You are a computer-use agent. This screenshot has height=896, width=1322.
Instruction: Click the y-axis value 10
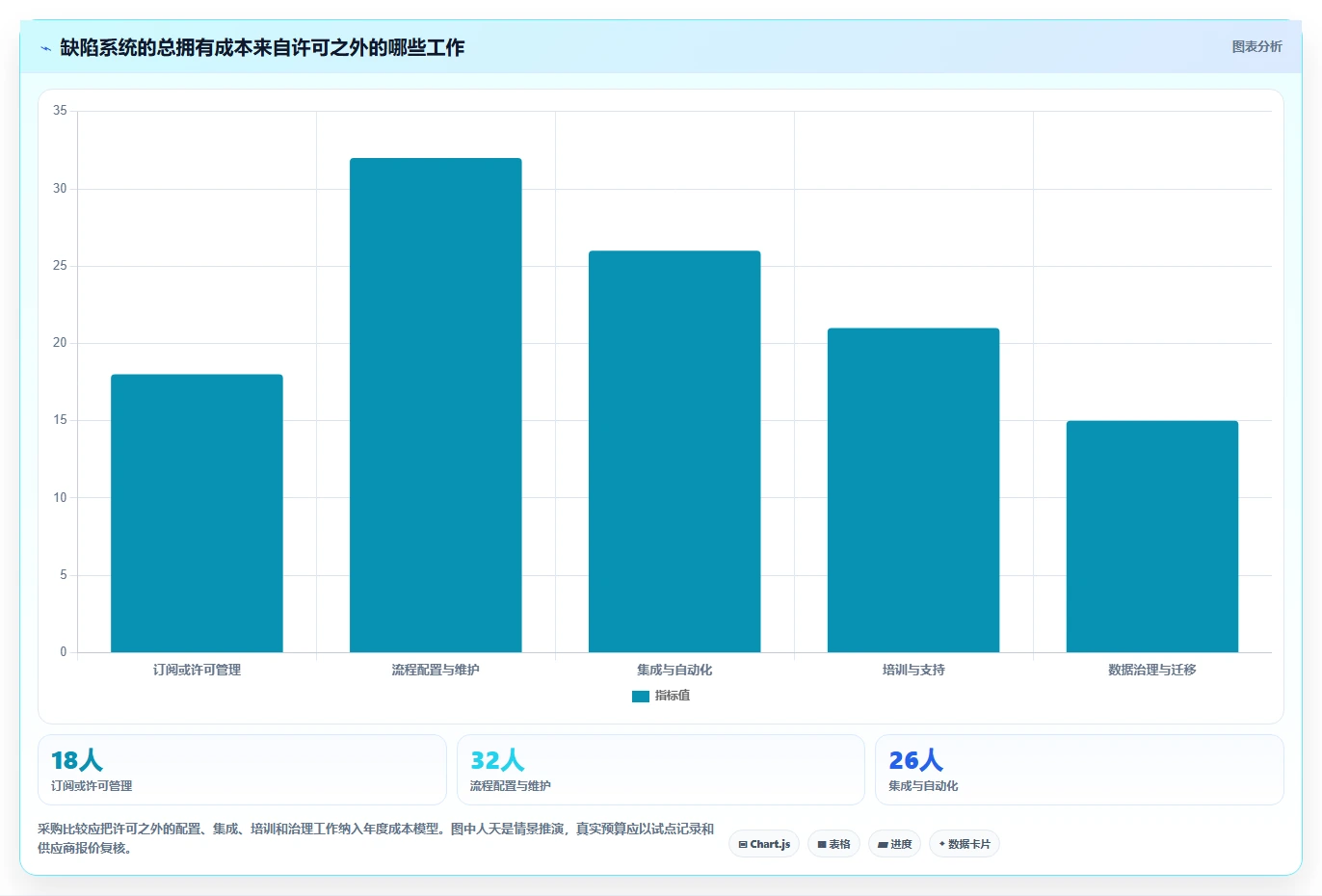(x=60, y=498)
